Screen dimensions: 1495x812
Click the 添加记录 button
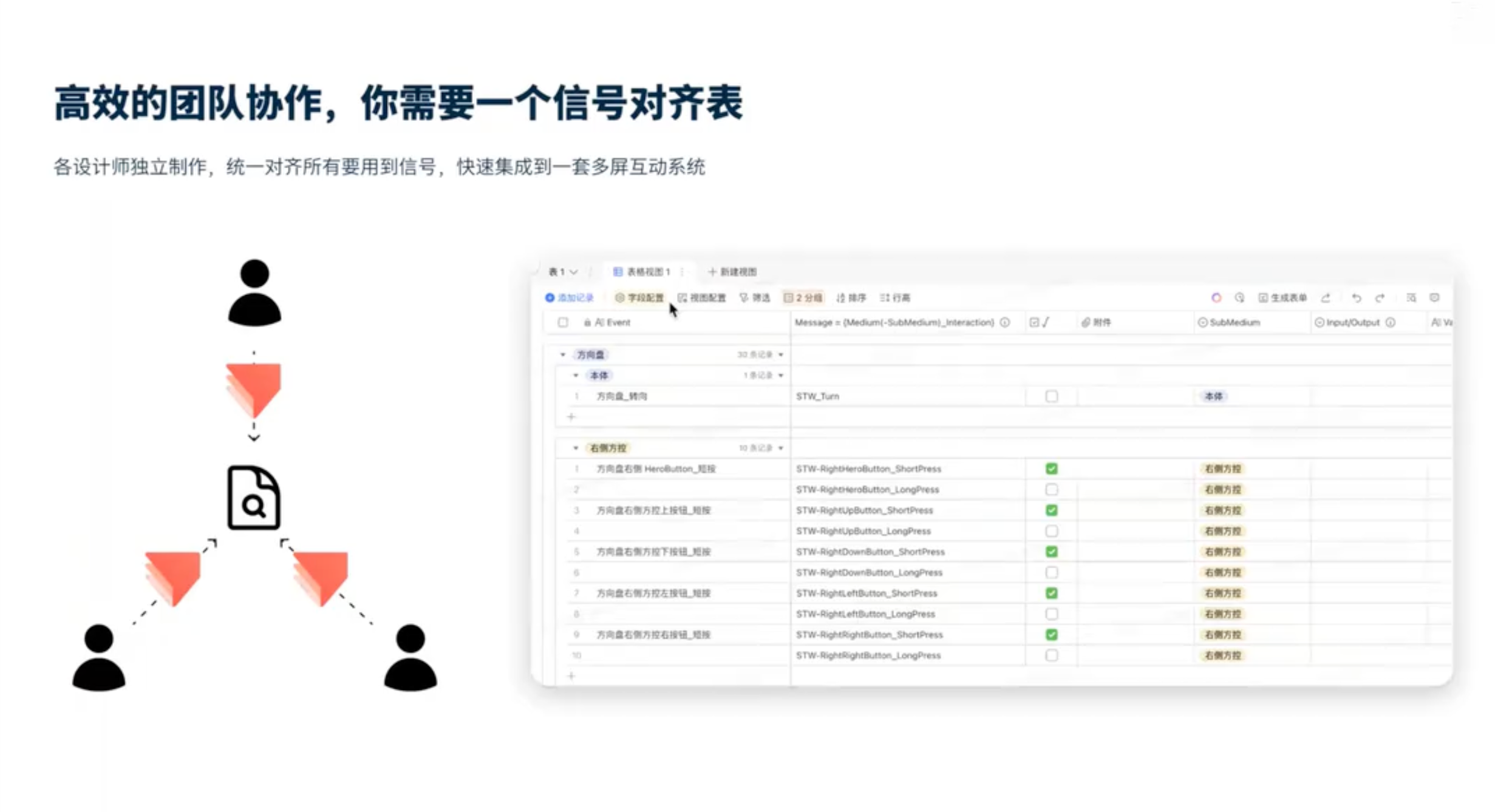point(569,297)
